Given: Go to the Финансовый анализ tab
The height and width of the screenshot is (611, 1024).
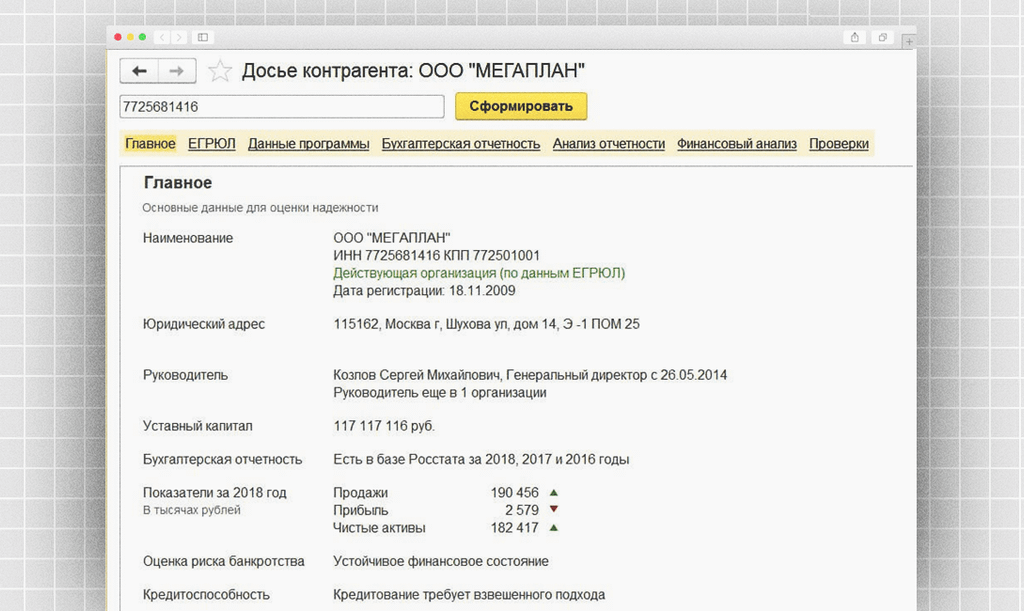Looking at the screenshot, I should pos(737,144).
